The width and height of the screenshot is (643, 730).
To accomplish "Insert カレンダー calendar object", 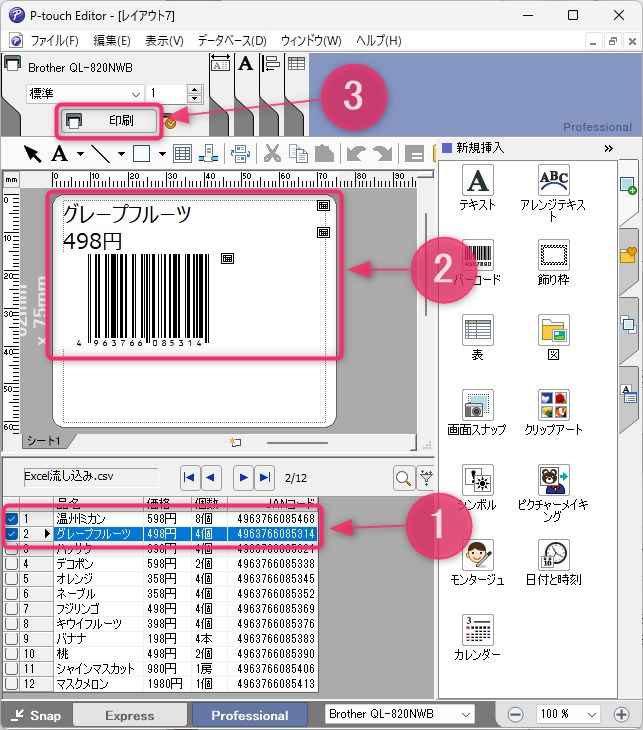I will pyautogui.click(x=477, y=638).
